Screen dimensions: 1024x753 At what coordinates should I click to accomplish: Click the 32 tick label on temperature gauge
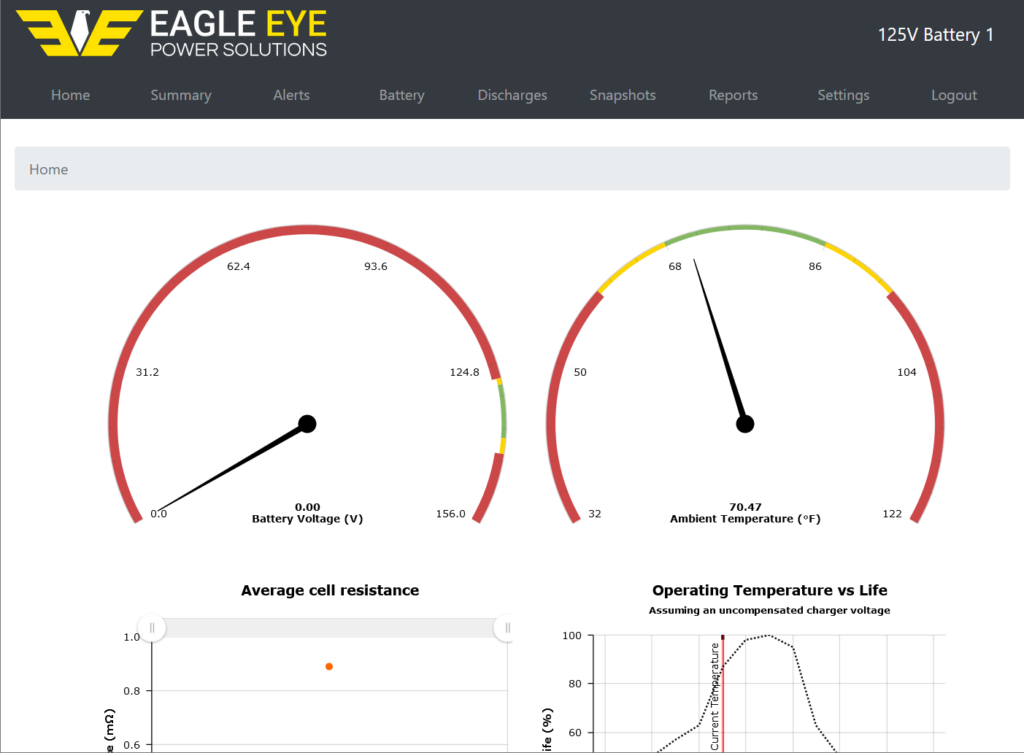pos(594,514)
